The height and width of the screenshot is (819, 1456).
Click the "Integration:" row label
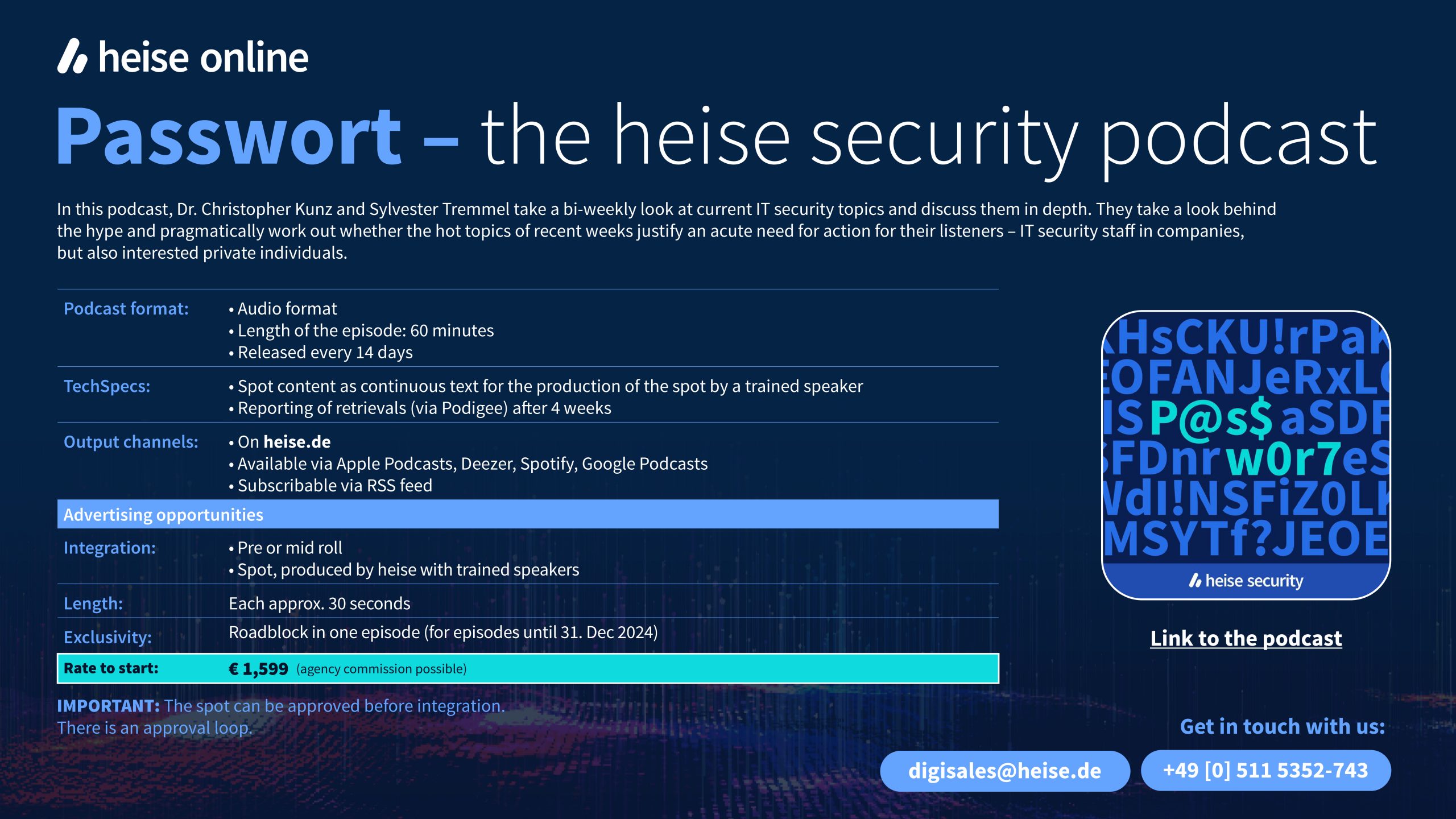[109, 548]
